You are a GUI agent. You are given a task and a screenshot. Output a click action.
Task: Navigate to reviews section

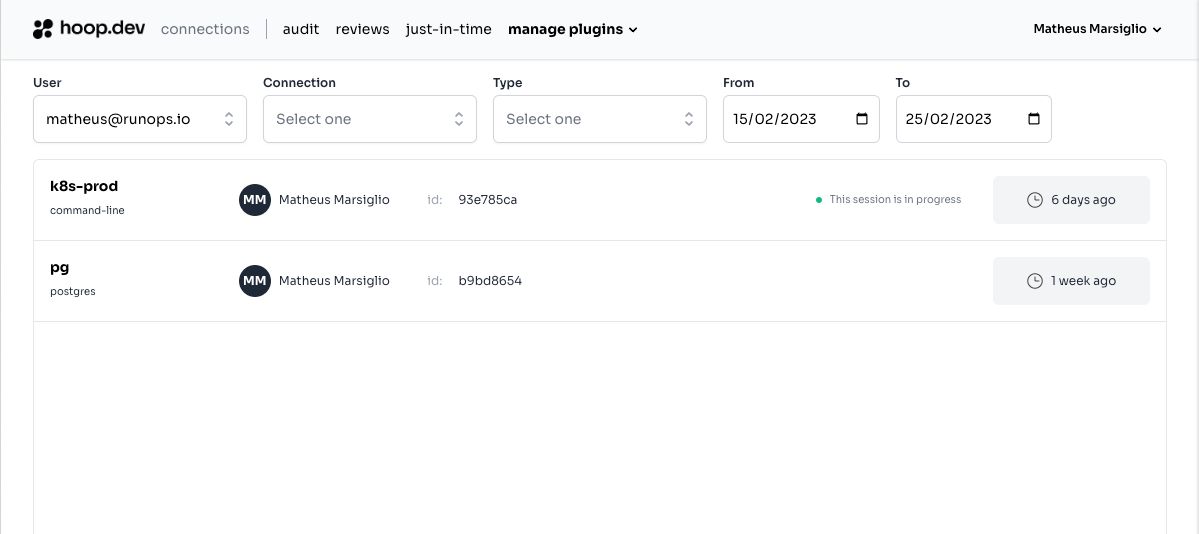tap(362, 29)
